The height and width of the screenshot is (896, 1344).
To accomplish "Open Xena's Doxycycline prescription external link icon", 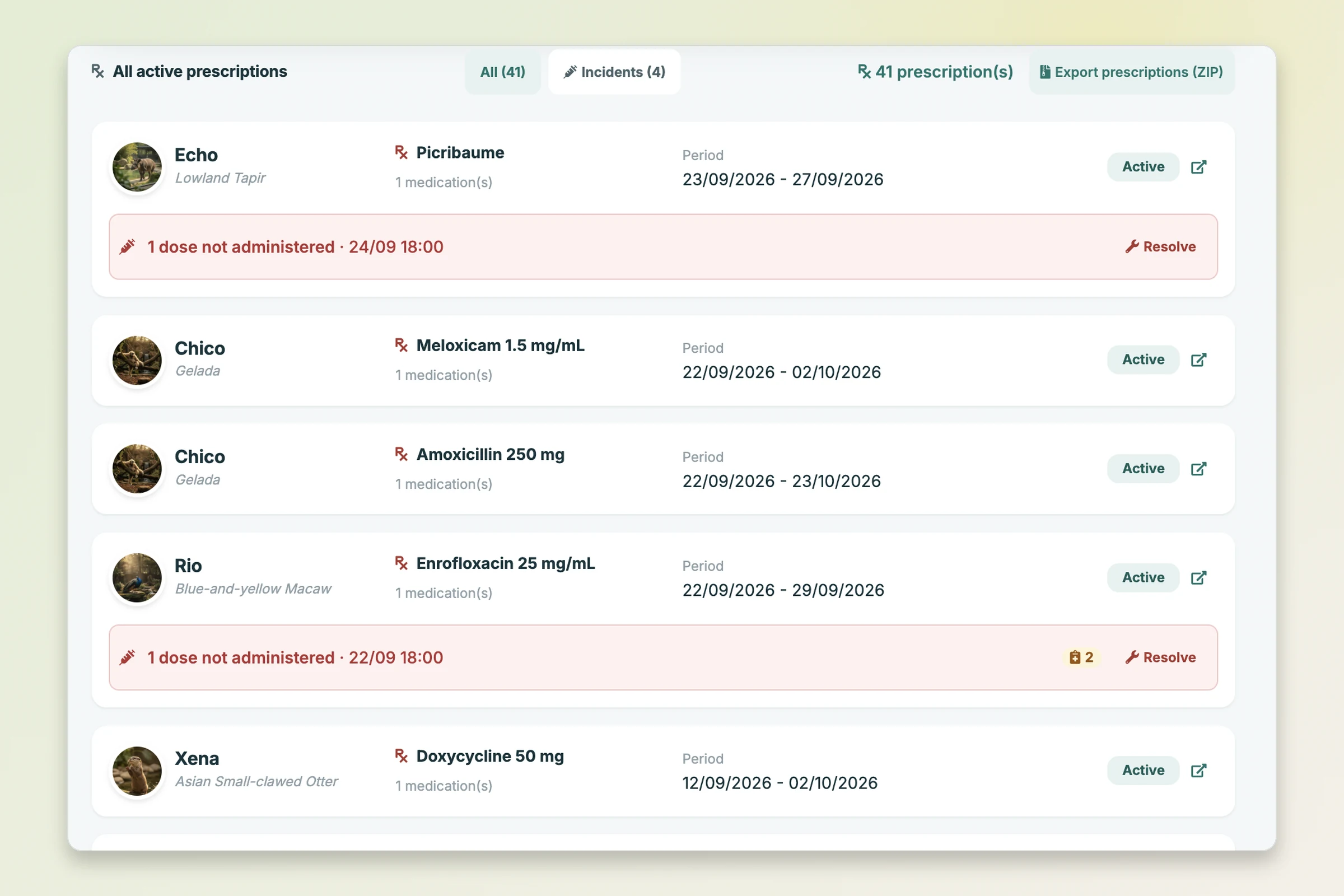I will (x=1198, y=771).
